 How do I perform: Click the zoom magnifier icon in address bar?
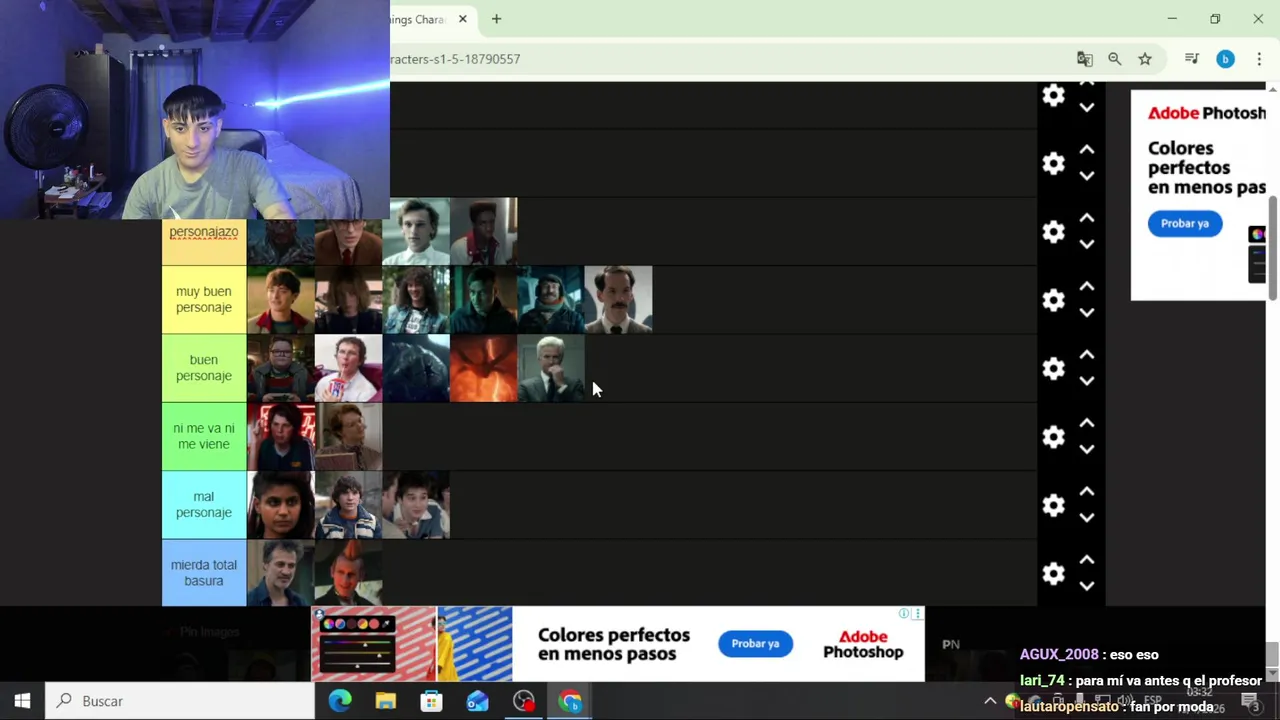[x=1114, y=59]
